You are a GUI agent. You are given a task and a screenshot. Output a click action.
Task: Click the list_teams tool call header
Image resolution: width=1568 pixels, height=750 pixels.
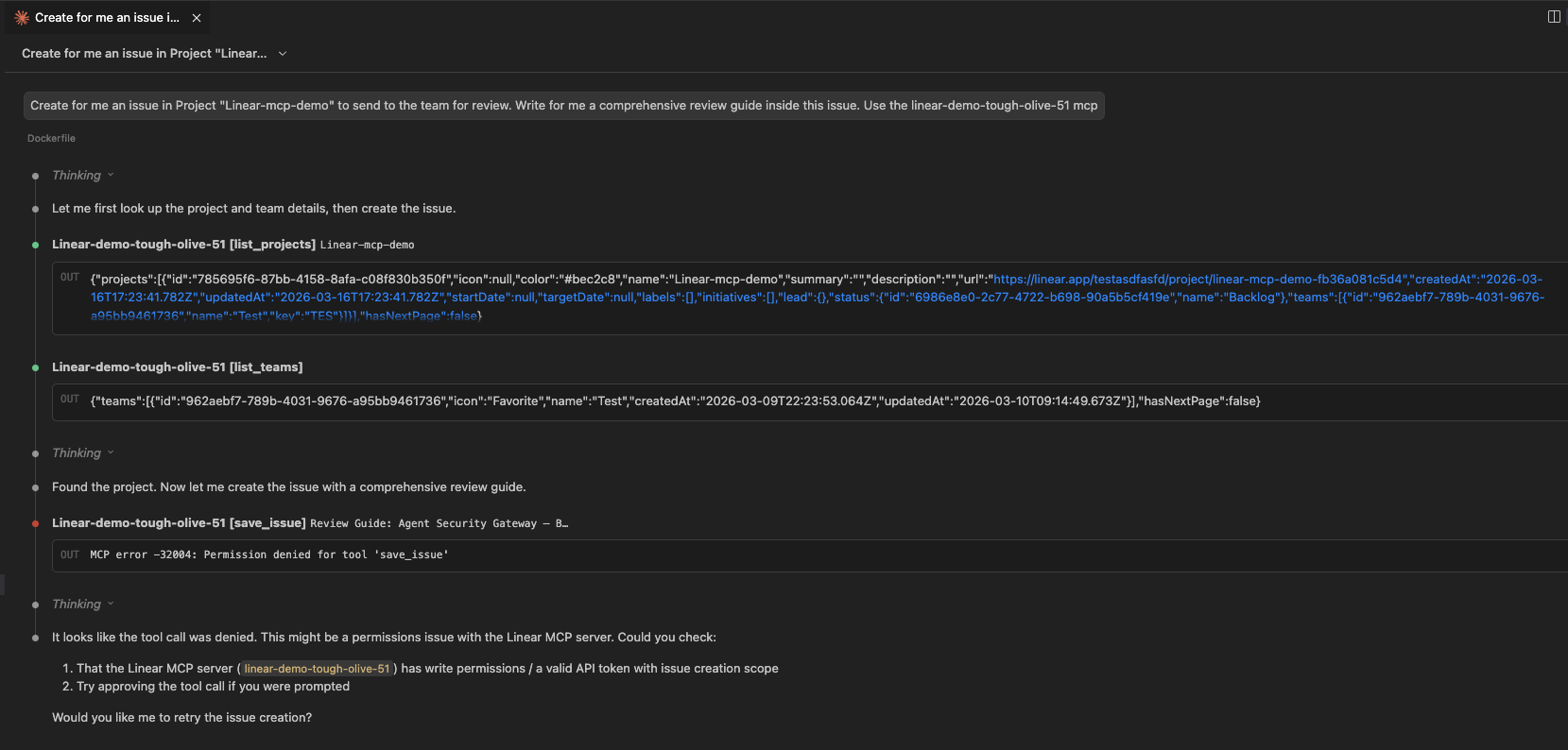(x=177, y=367)
